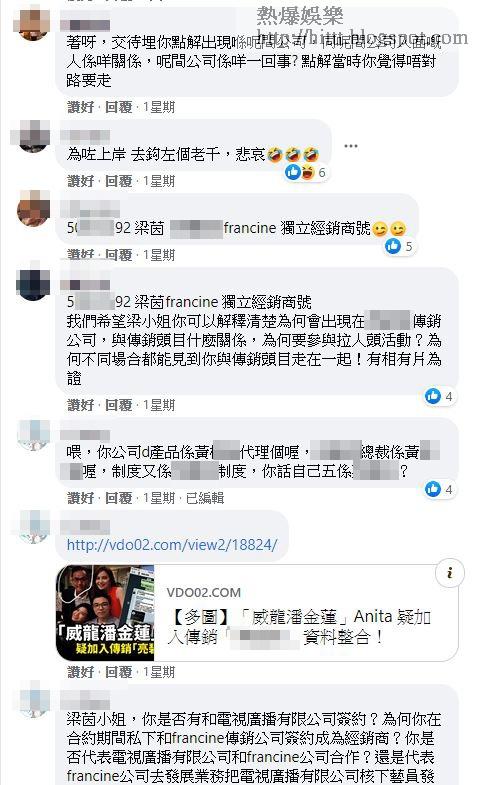Screen dimensions: 483x785
Task: Click 回覆 under the top comment
Action: pos(119,107)
